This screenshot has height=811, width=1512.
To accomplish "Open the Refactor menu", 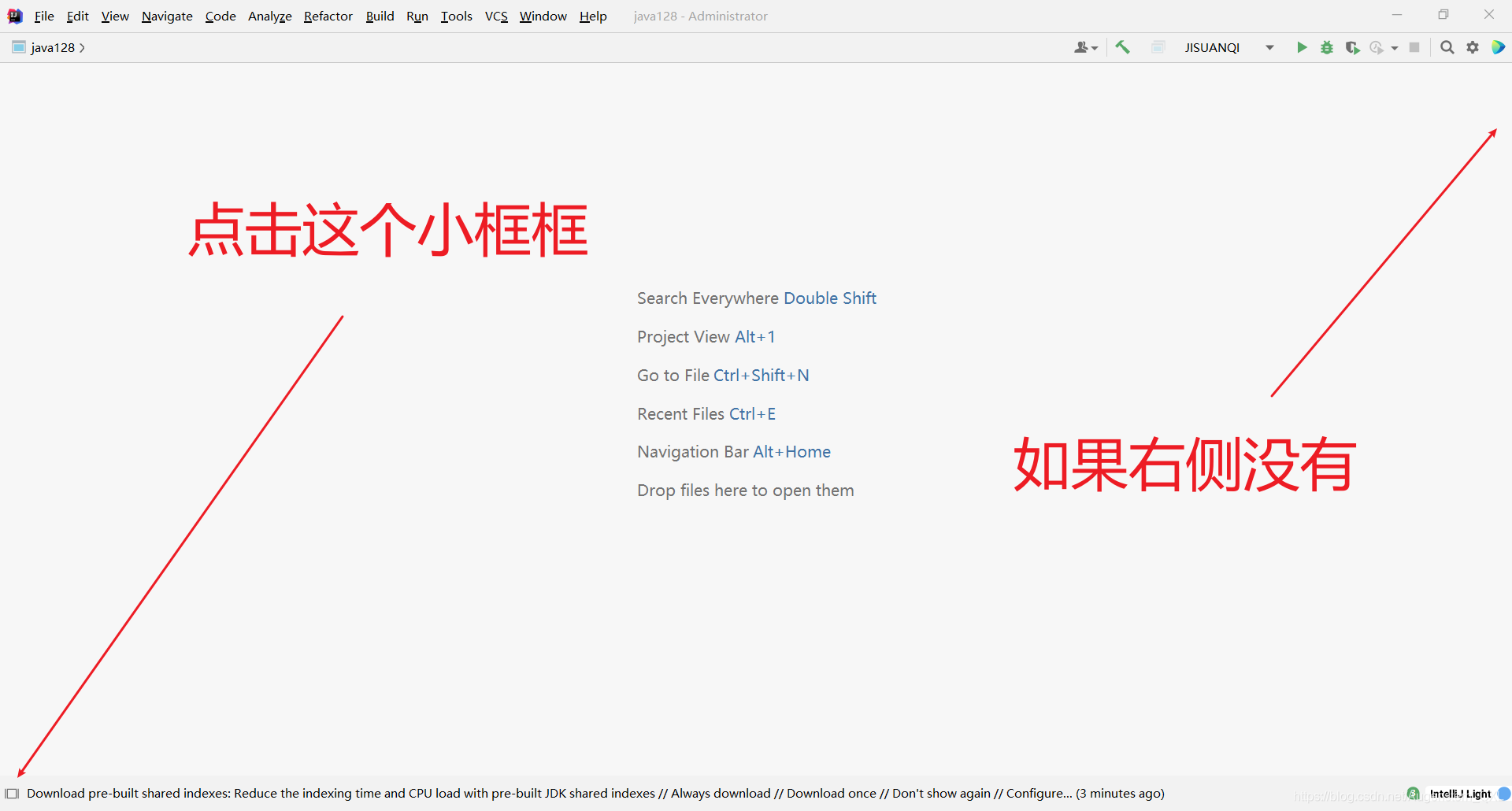I will [x=328, y=16].
